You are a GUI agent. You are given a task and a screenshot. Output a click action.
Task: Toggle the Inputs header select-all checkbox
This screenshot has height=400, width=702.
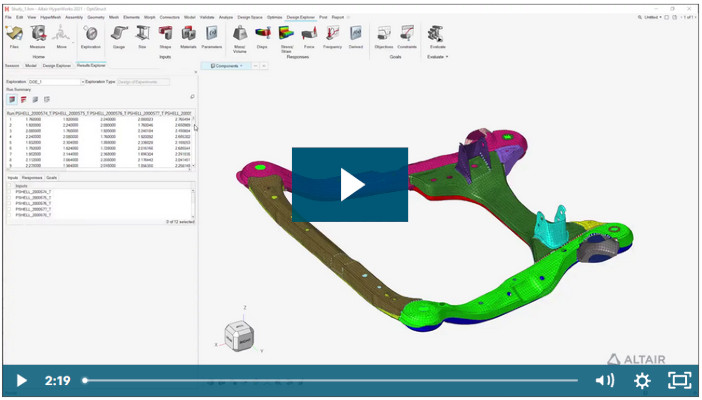tap(10, 185)
